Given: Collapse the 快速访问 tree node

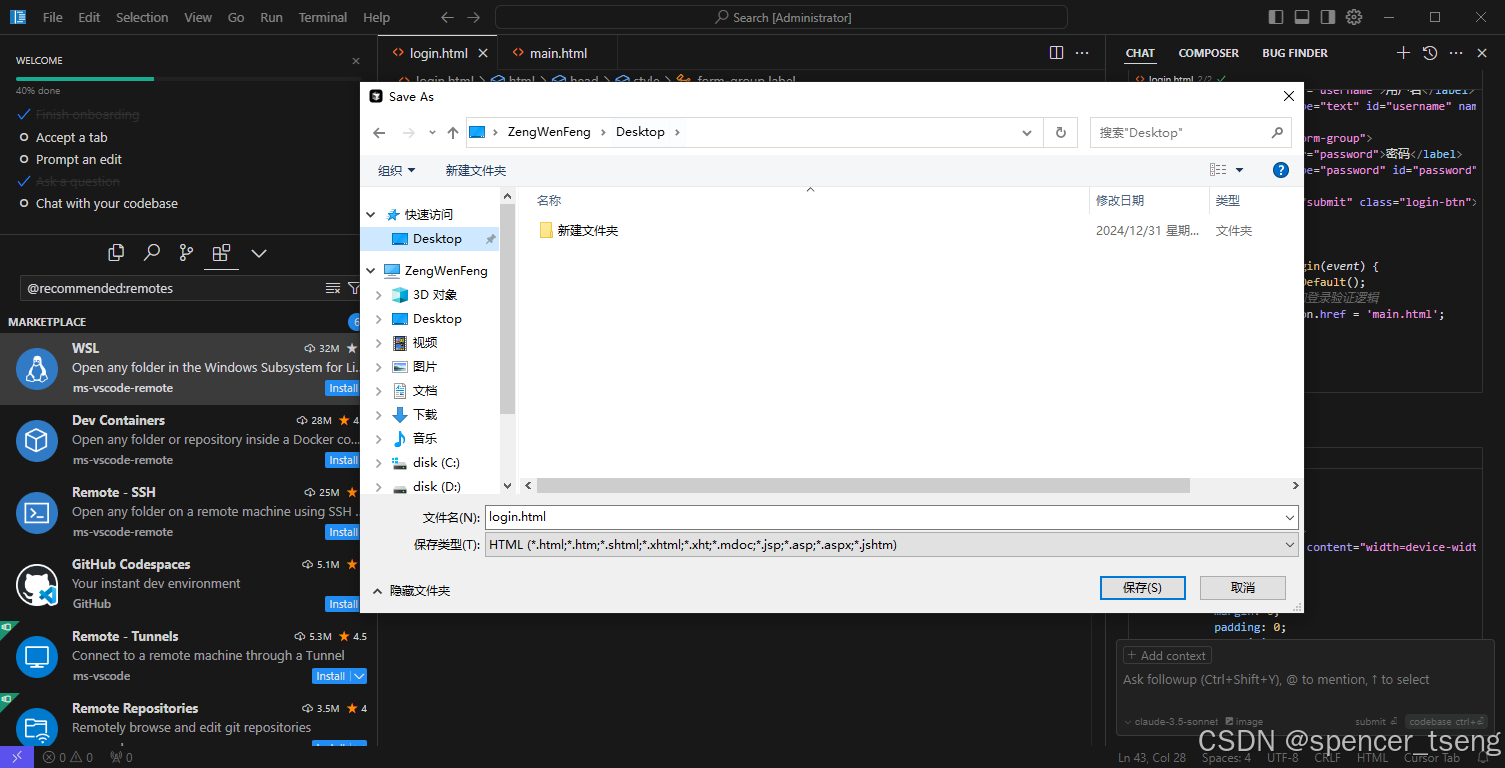Looking at the screenshot, I should click(371, 215).
